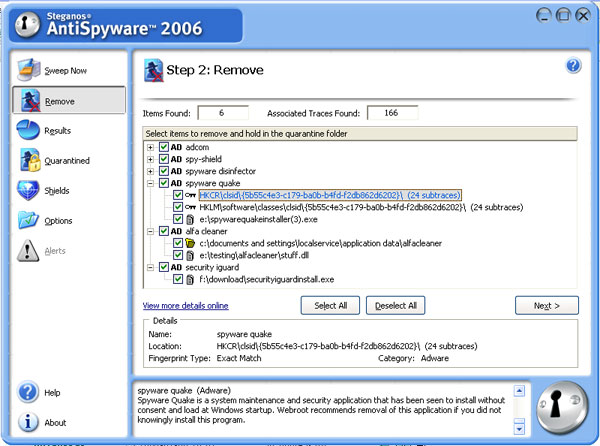The height and width of the screenshot is (446, 600).
Task: Click the Deselect All button
Action: (396, 306)
